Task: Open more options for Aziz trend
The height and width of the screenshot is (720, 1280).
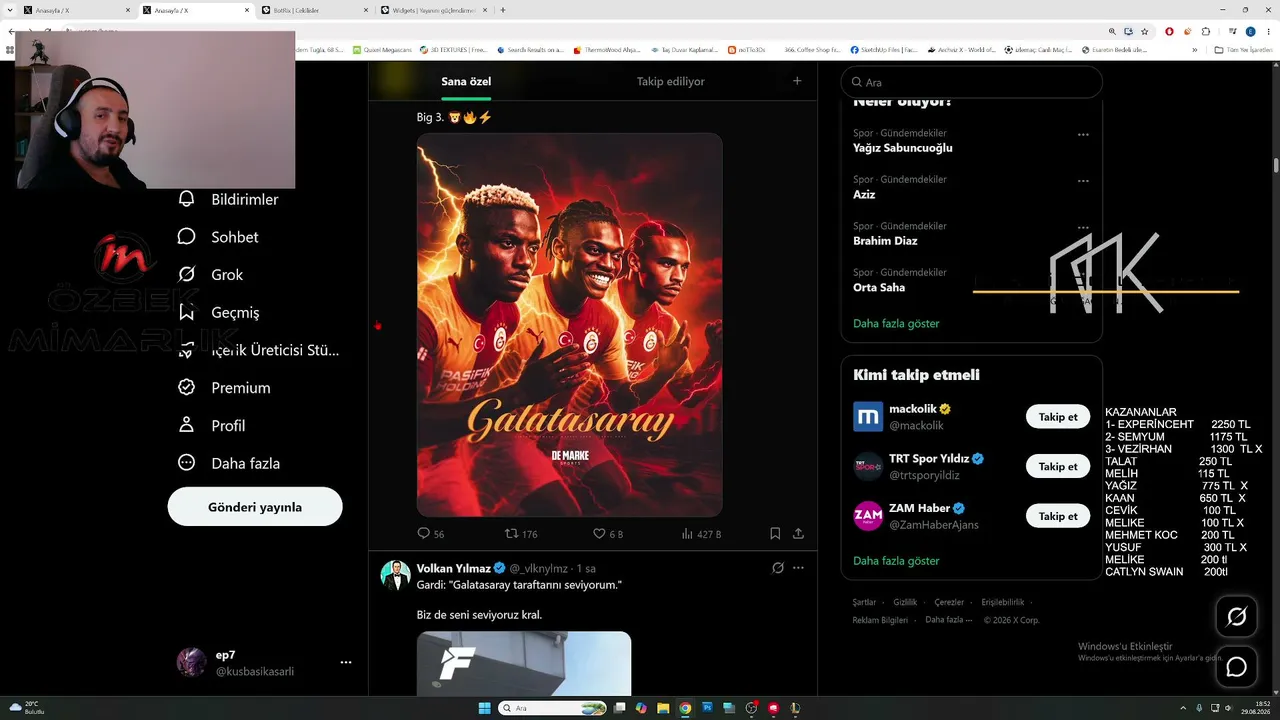Action: [1083, 181]
